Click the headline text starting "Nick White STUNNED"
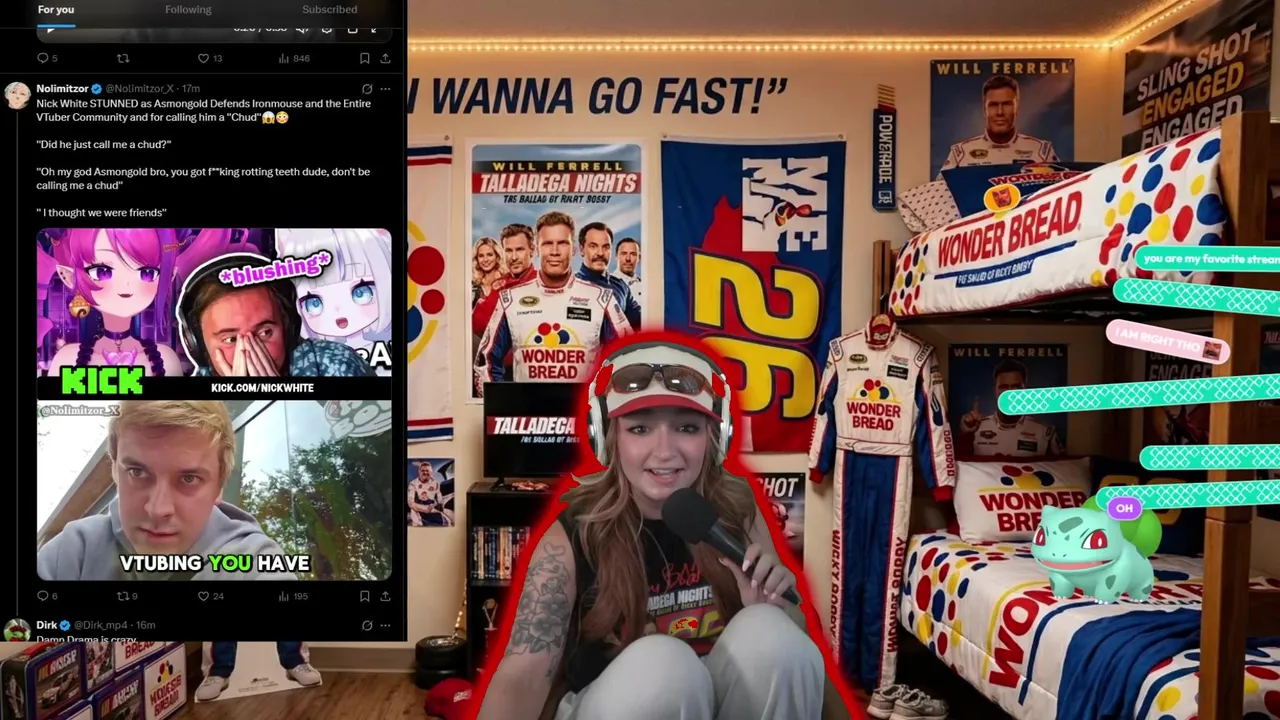 [204, 110]
